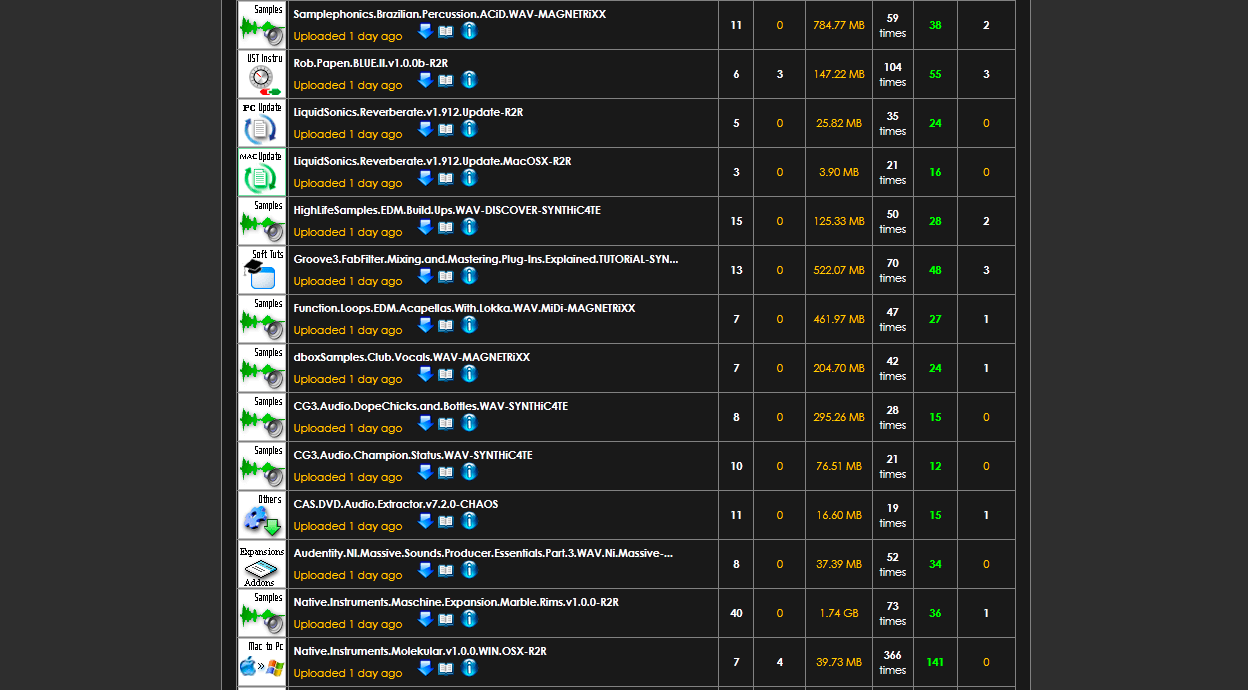Screen dimensions: 1248x690
Task: Click the download arrow for HighLifeSamples EDM Build Ups
Action: coord(425,227)
